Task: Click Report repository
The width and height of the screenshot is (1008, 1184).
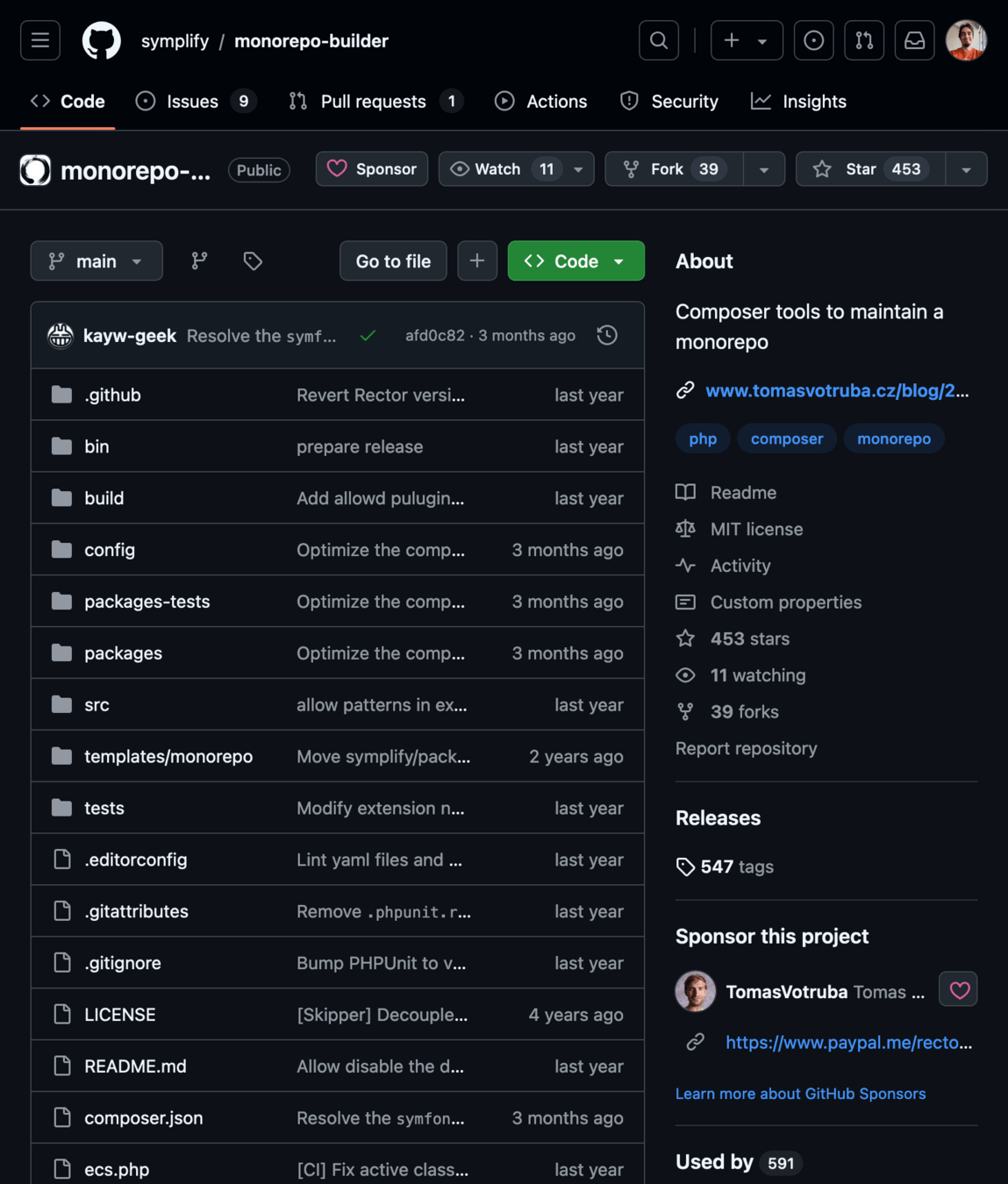Action: (747, 748)
